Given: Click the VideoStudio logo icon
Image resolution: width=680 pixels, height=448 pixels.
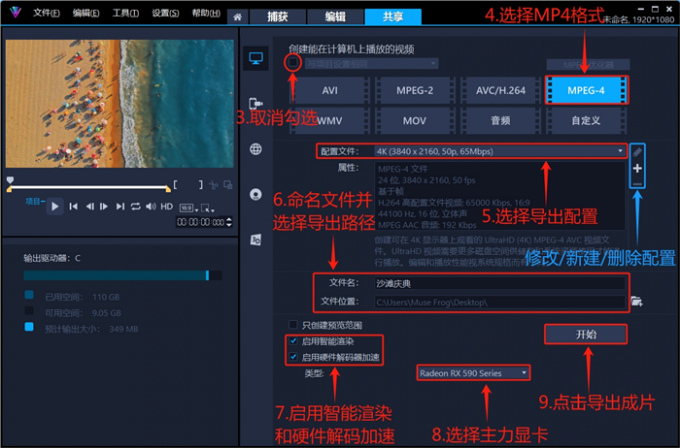Looking at the screenshot, I should click(x=16, y=12).
